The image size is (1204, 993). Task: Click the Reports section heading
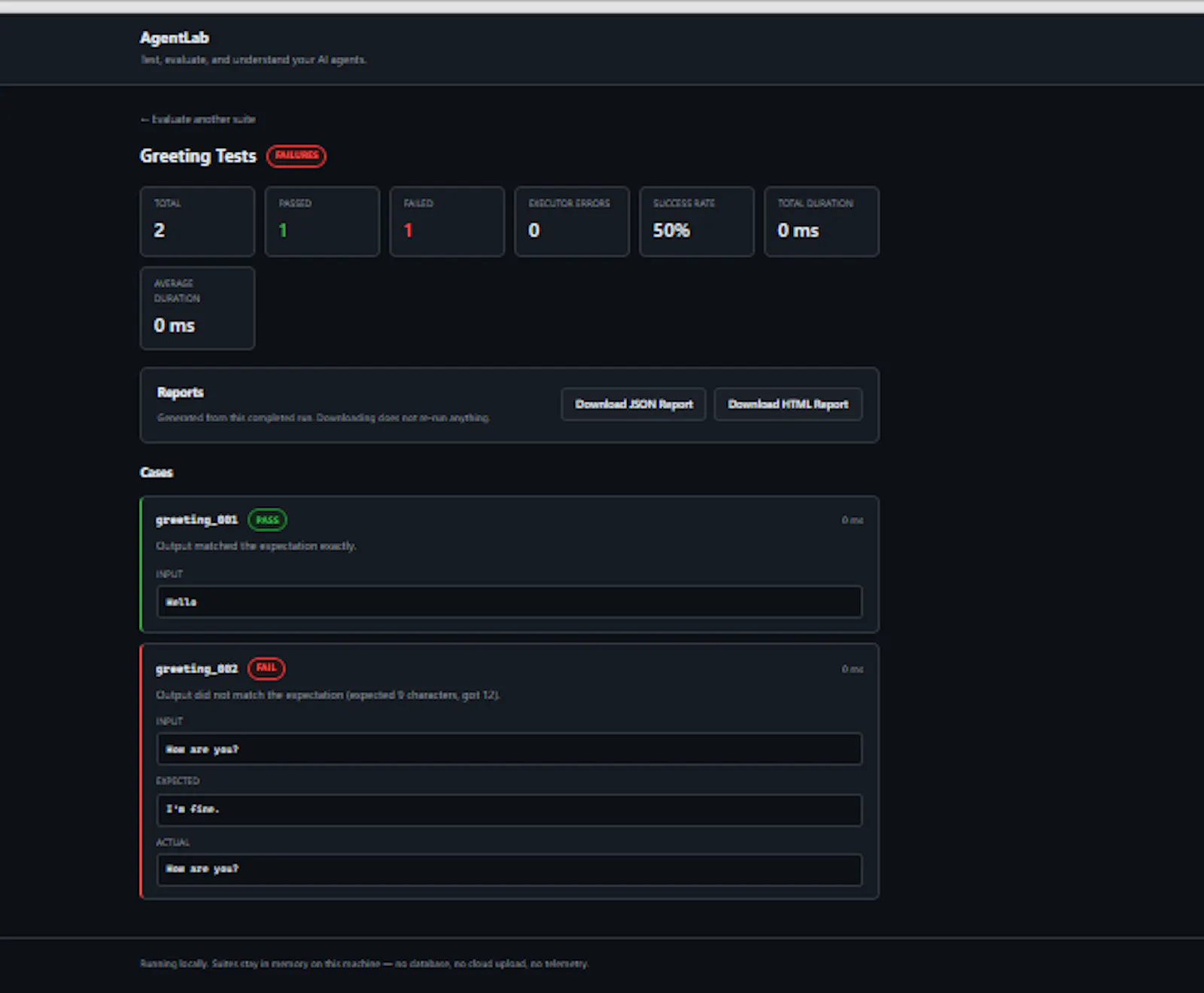(x=181, y=392)
